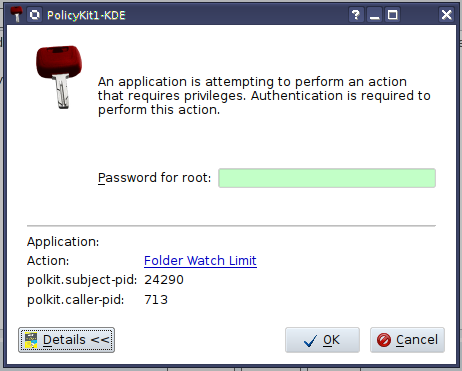This screenshot has width=462, height=371.
Task: Cancel the authentication request
Action: [407, 340]
